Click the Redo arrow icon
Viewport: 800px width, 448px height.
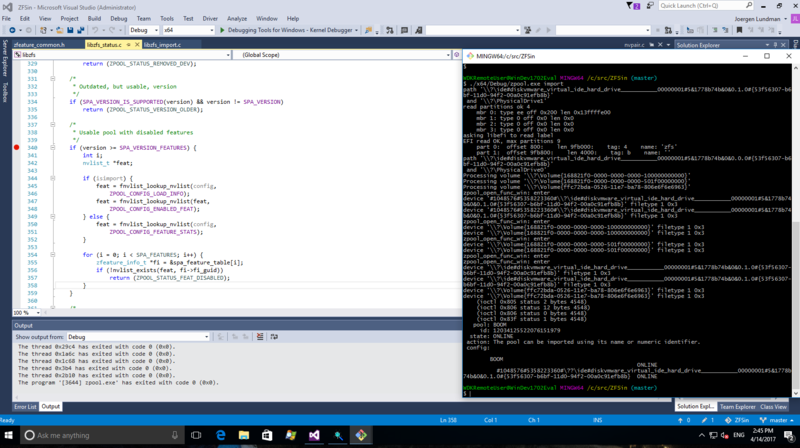(x=112, y=30)
